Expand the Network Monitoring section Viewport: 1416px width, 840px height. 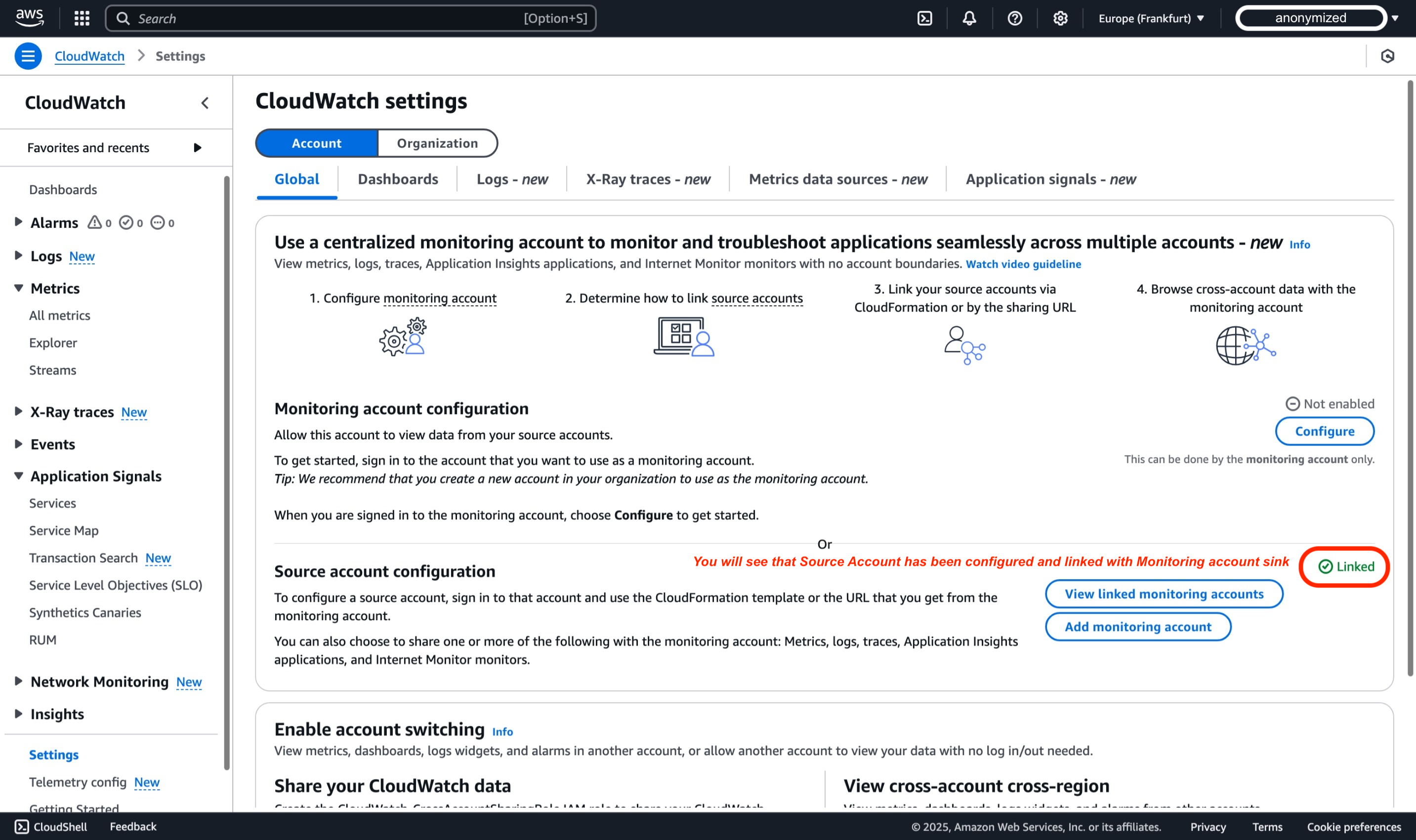tap(18, 681)
